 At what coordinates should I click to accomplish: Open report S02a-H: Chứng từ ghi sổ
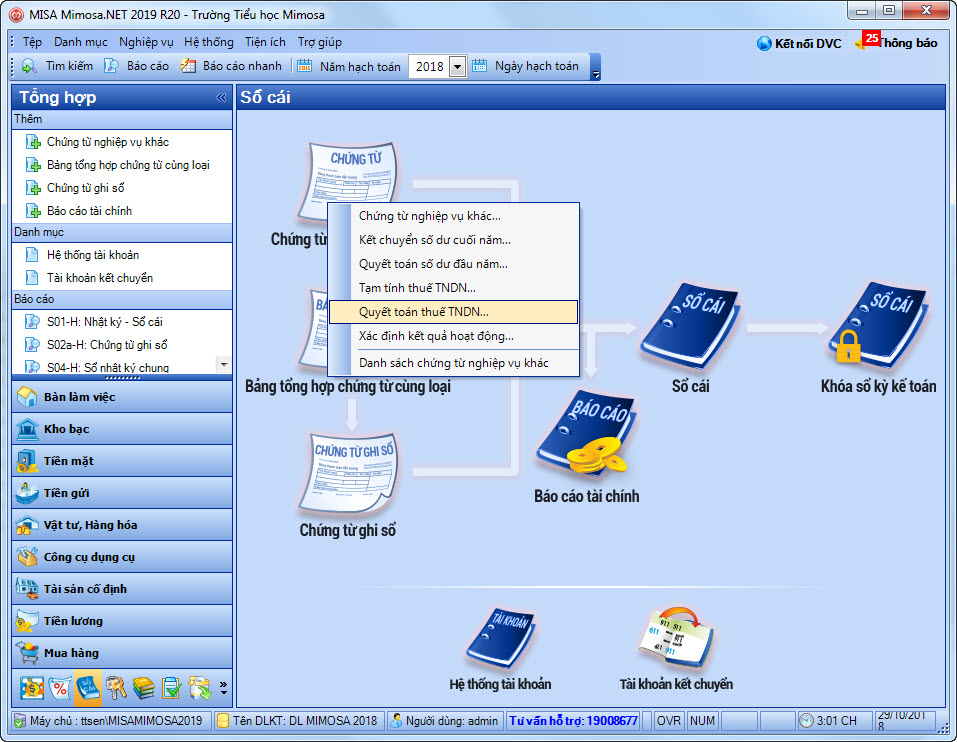tap(107, 345)
